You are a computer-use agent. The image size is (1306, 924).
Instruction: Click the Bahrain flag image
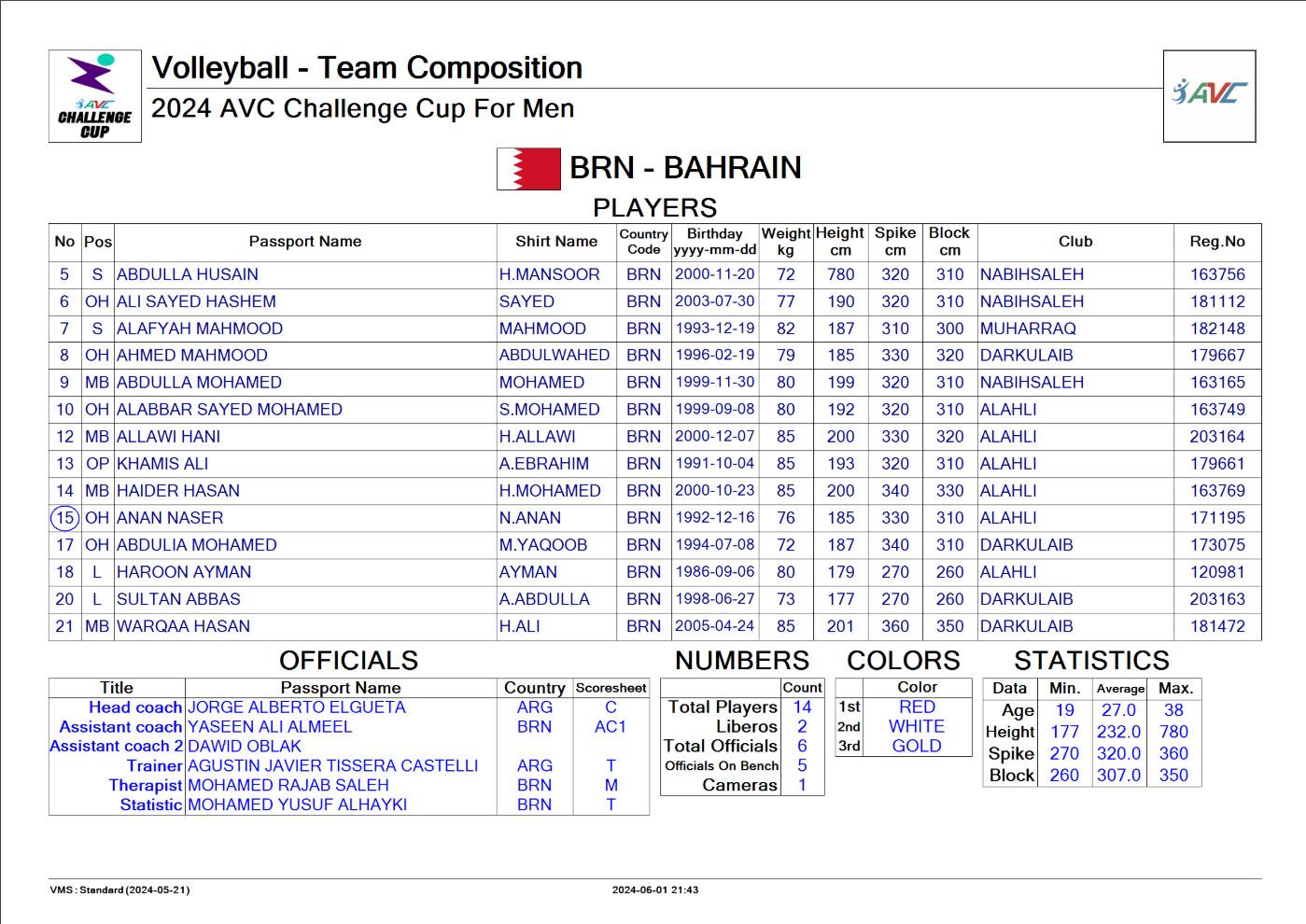[x=528, y=169]
